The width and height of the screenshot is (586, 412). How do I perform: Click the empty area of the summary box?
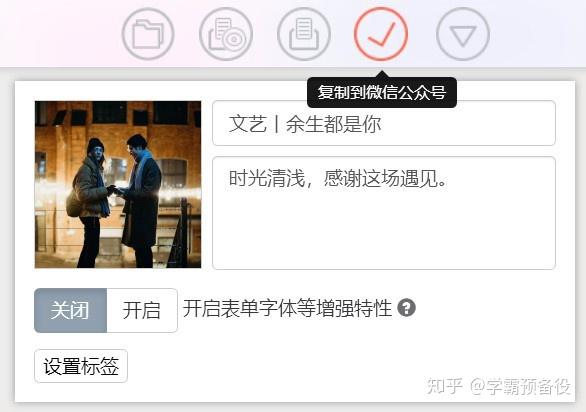pyautogui.click(x=384, y=232)
